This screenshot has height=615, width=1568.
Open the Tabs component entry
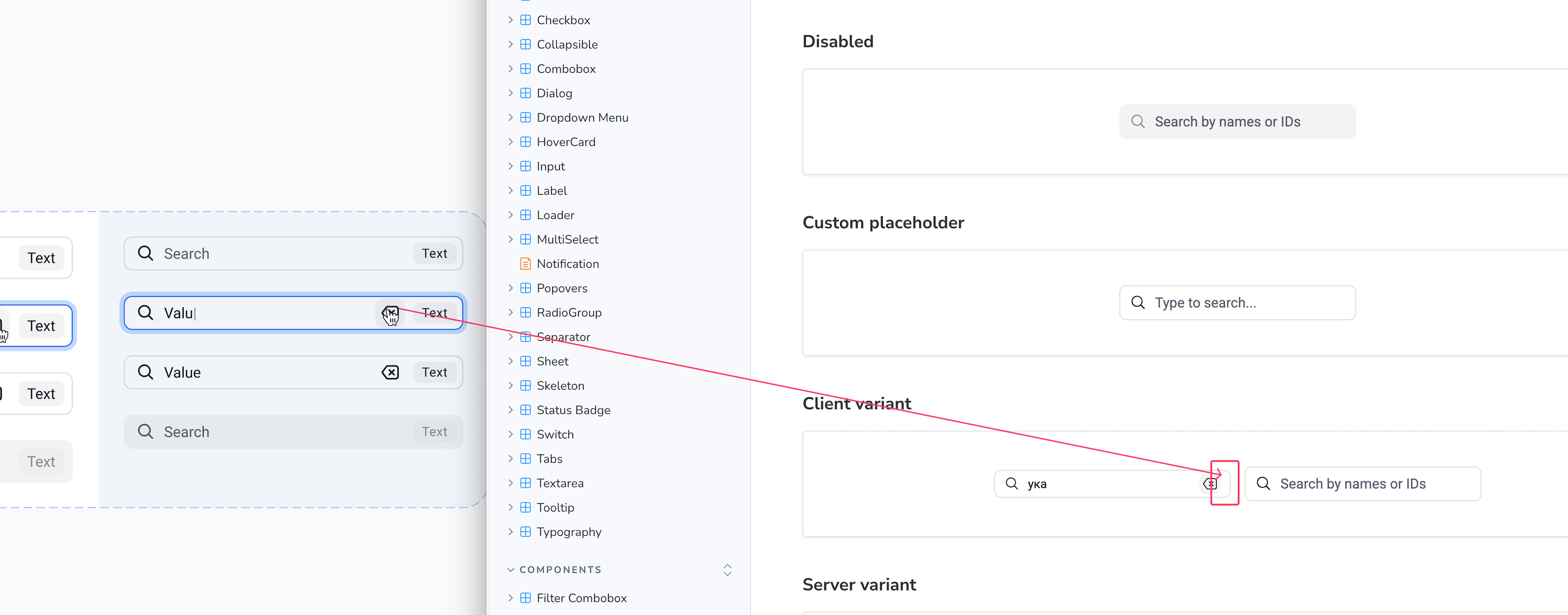click(549, 459)
